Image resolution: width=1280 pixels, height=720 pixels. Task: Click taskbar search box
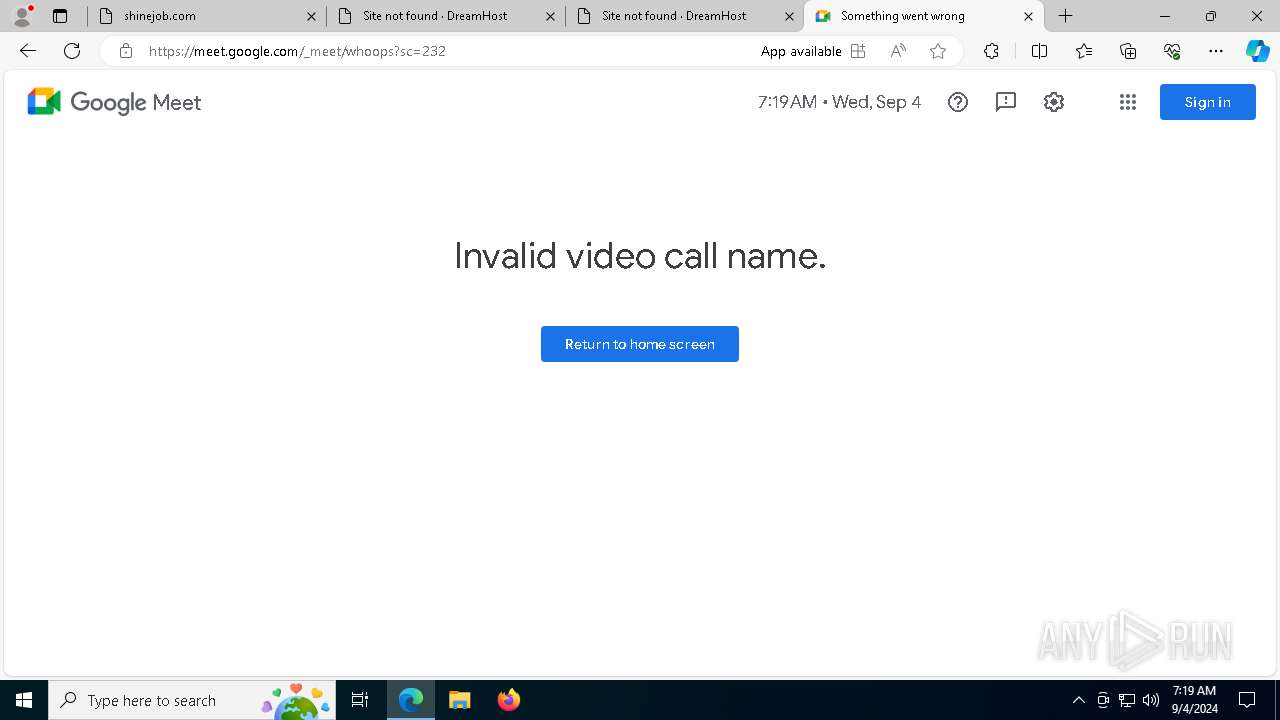(x=192, y=700)
